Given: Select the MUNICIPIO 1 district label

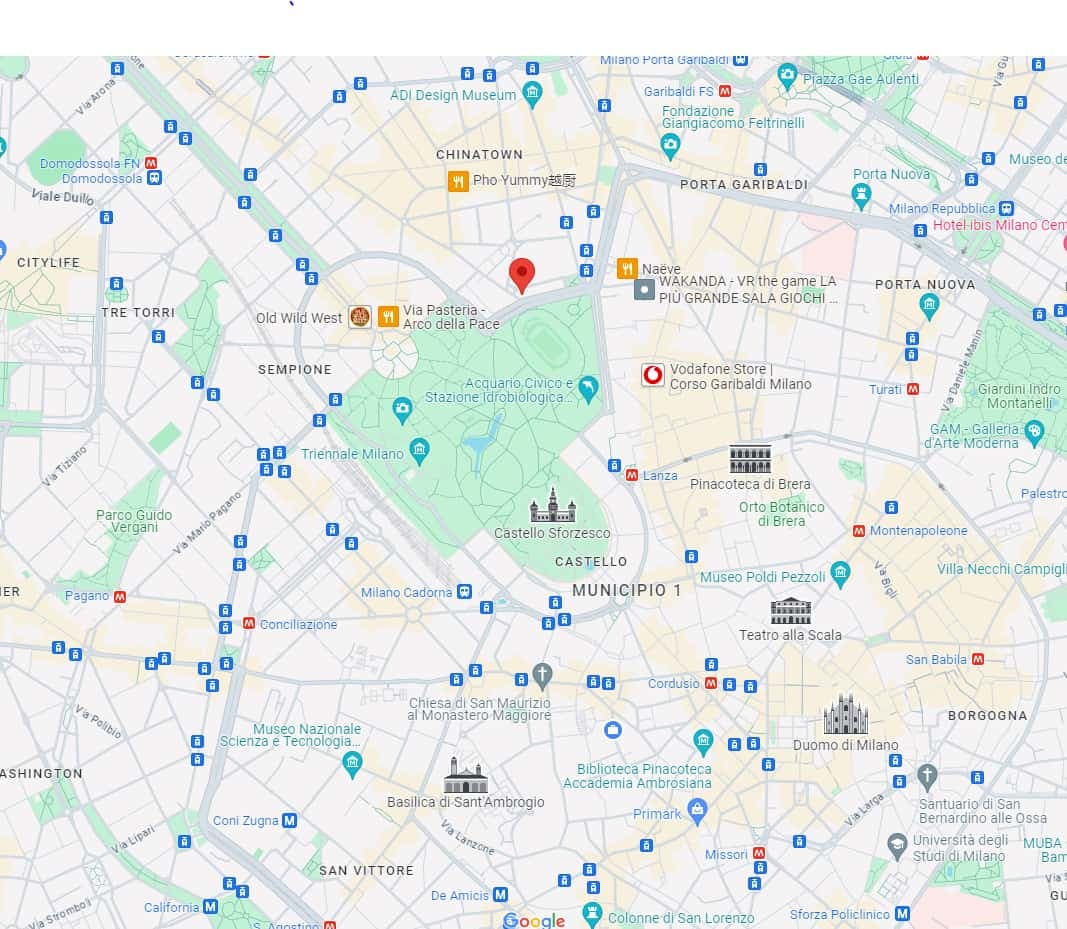Looking at the screenshot, I should coord(627,590).
